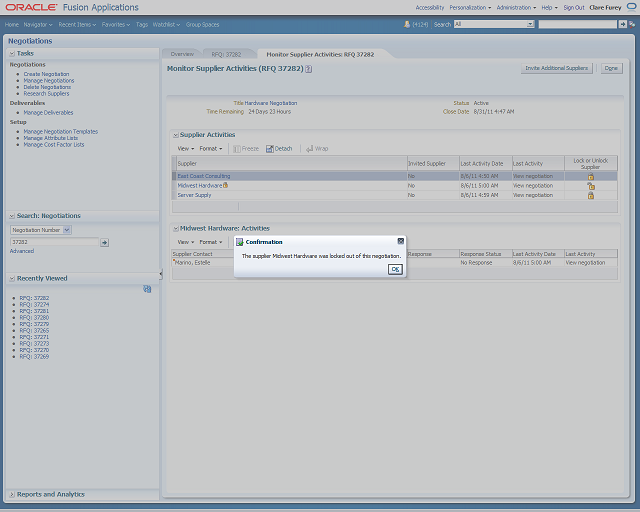Open Research Suppliers task link
Screen dimensions: 640x512
46,93
